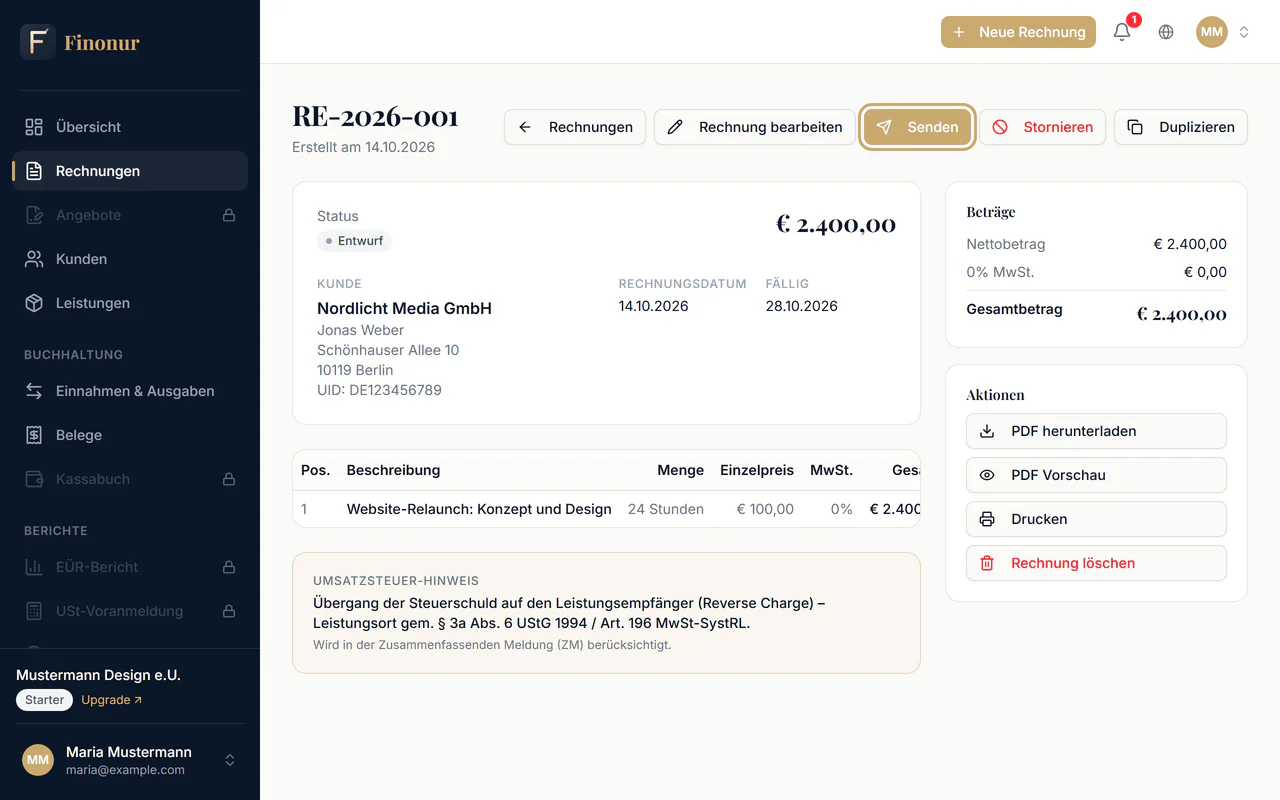Open Einnahmen & Ausgaben in the sidebar
Viewport: 1280px width, 800px height.
point(130,391)
